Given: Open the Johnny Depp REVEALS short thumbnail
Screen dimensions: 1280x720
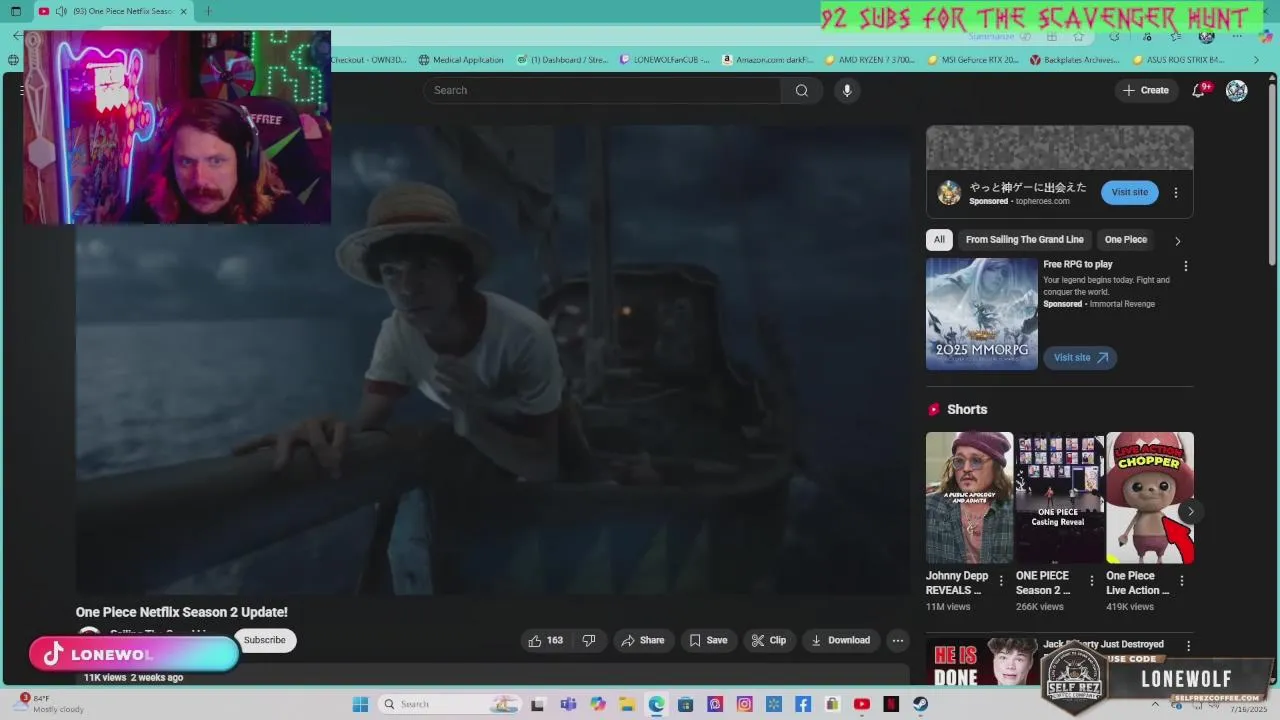Looking at the screenshot, I should click(969, 498).
